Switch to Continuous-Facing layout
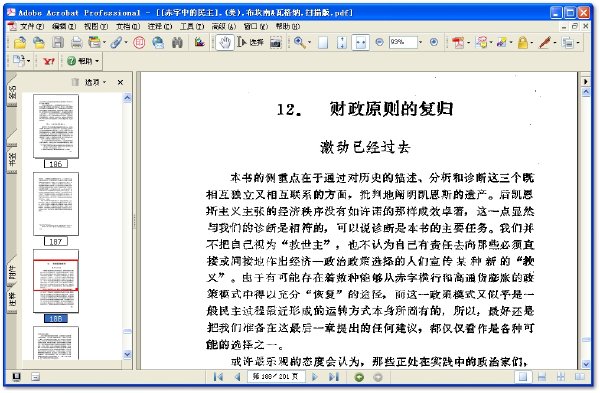This screenshot has width=600, height=393. [x=561, y=377]
